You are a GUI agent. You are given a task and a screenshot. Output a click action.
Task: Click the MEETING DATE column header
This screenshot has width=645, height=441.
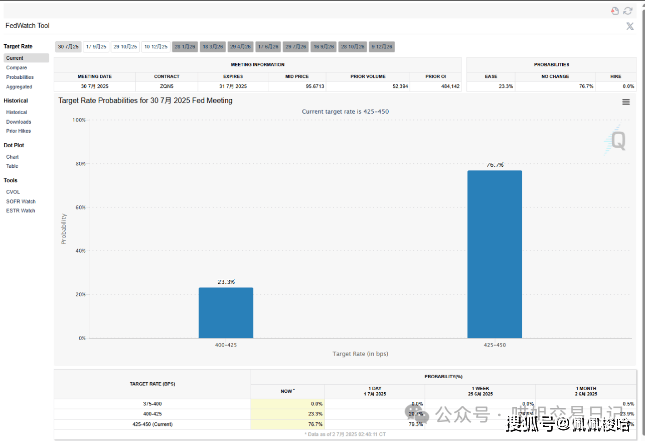(x=95, y=77)
